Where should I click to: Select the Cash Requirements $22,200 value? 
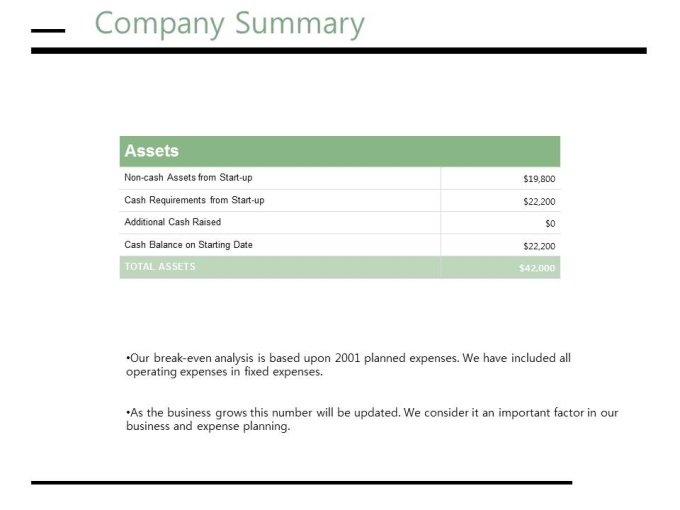539,201
